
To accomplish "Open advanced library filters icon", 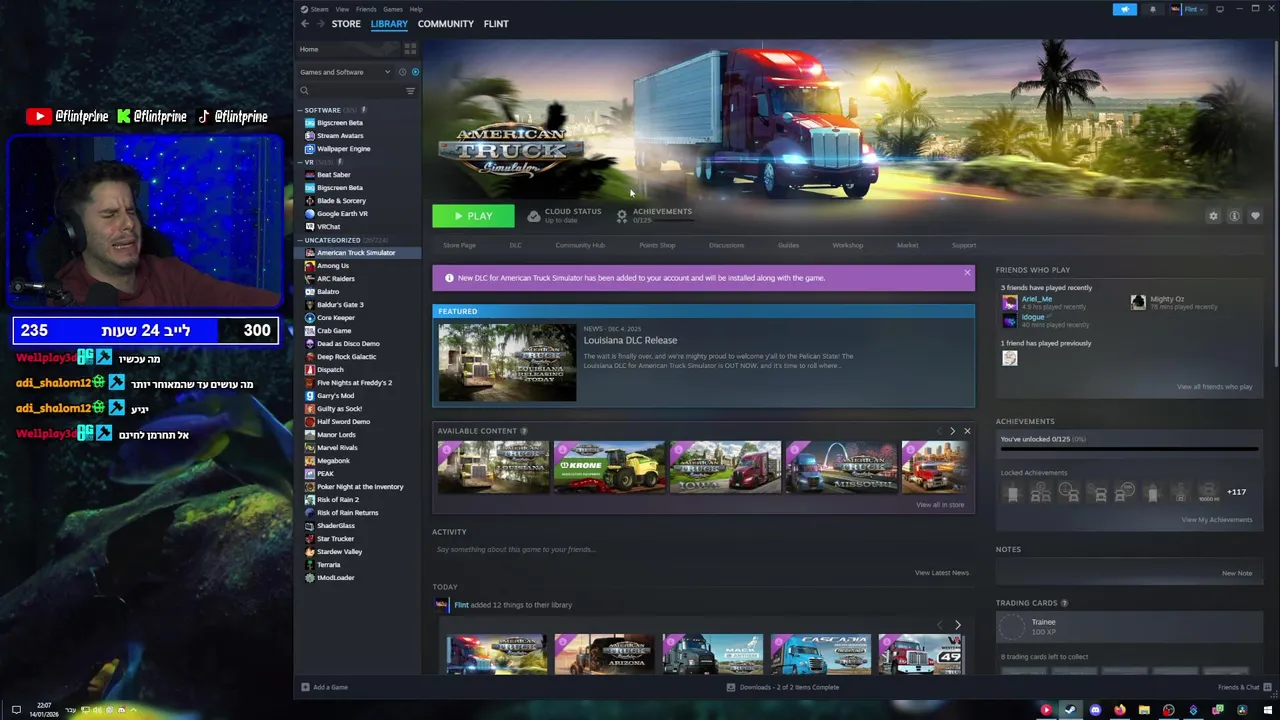I will coord(410,91).
